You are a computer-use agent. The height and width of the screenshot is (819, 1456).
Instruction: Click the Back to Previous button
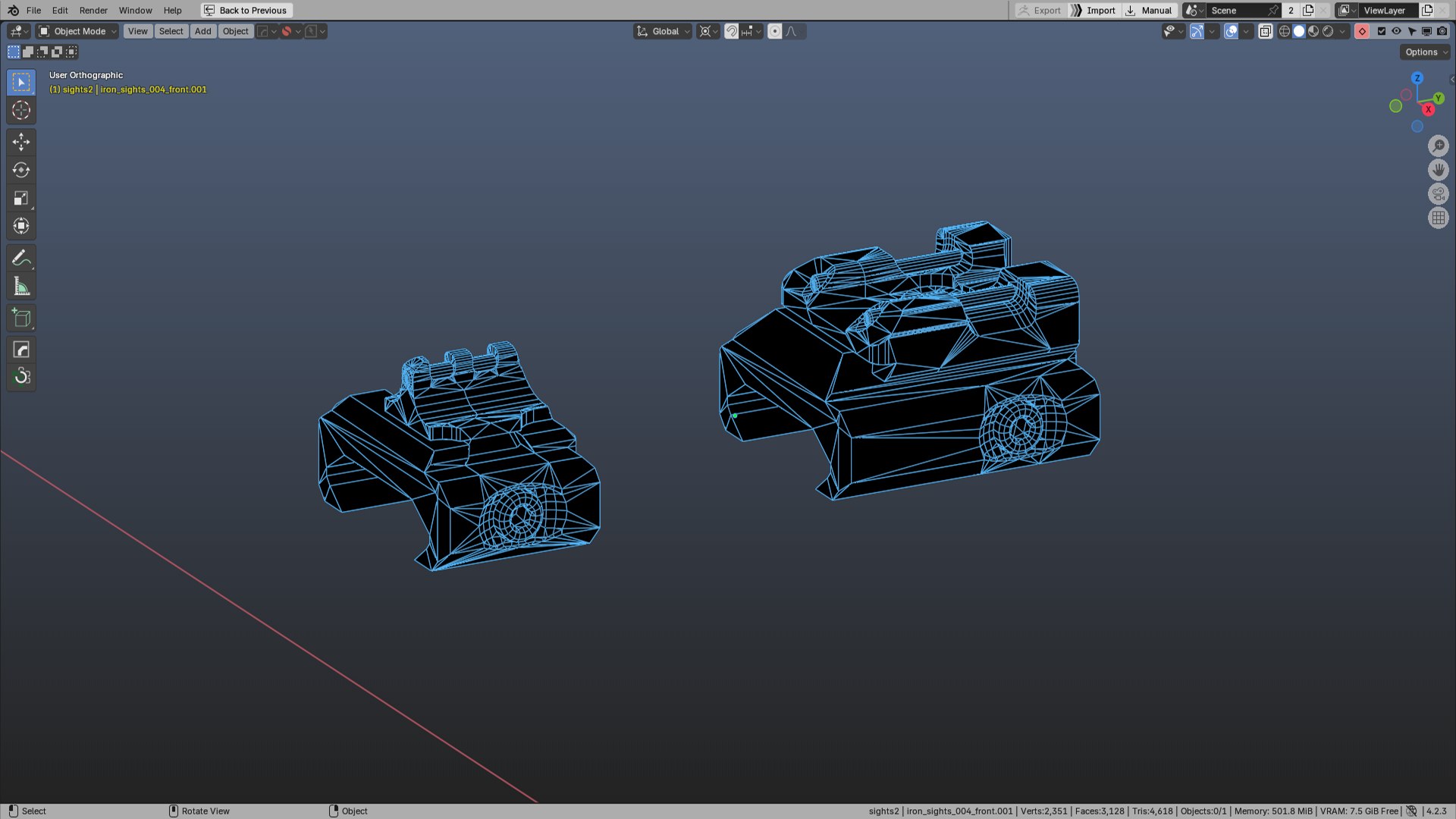coord(246,11)
